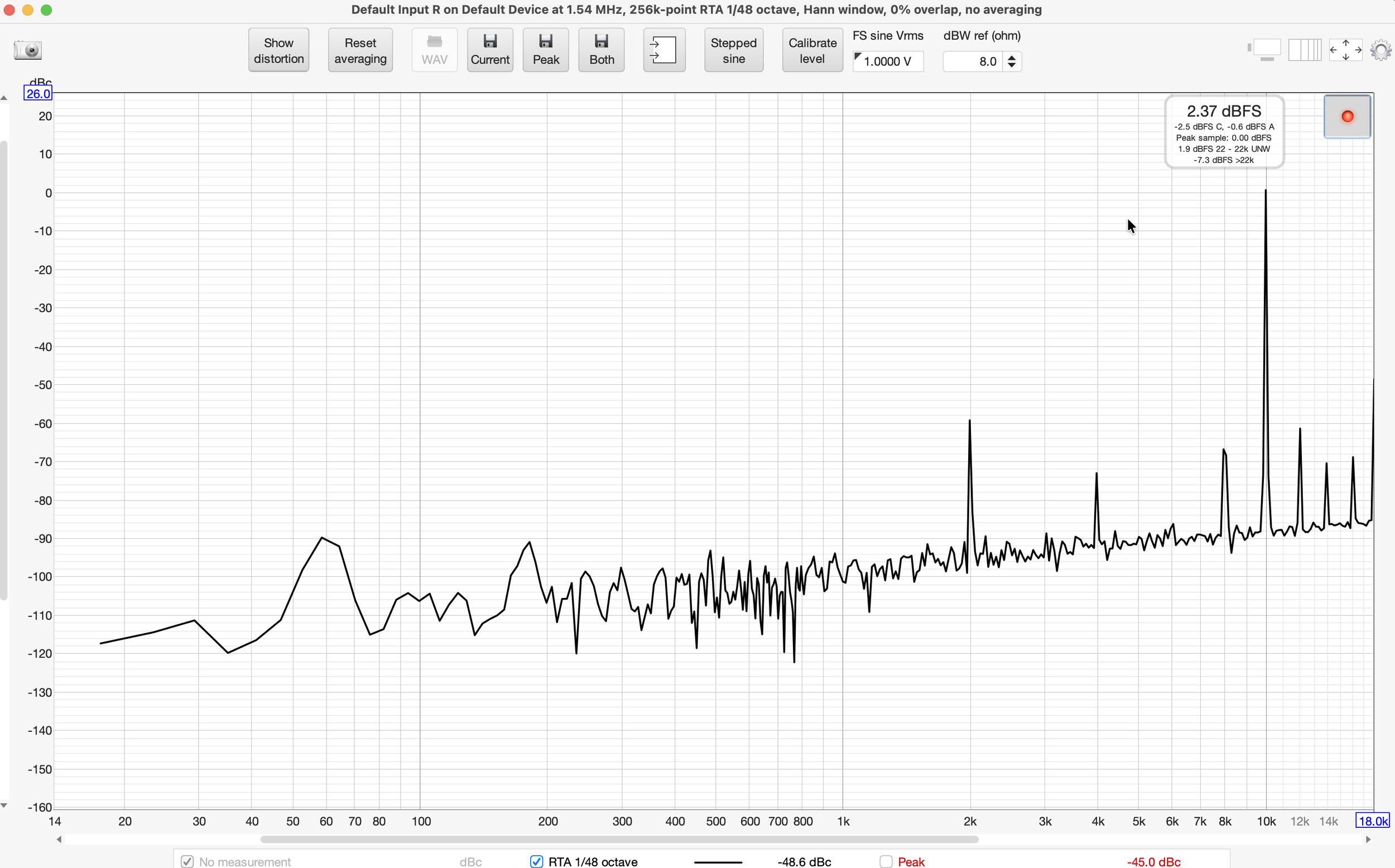Image resolution: width=1395 pixels, height=868 pixels.
Task: Toggle the No measurement checkbox
Action: tap(187, 861)
